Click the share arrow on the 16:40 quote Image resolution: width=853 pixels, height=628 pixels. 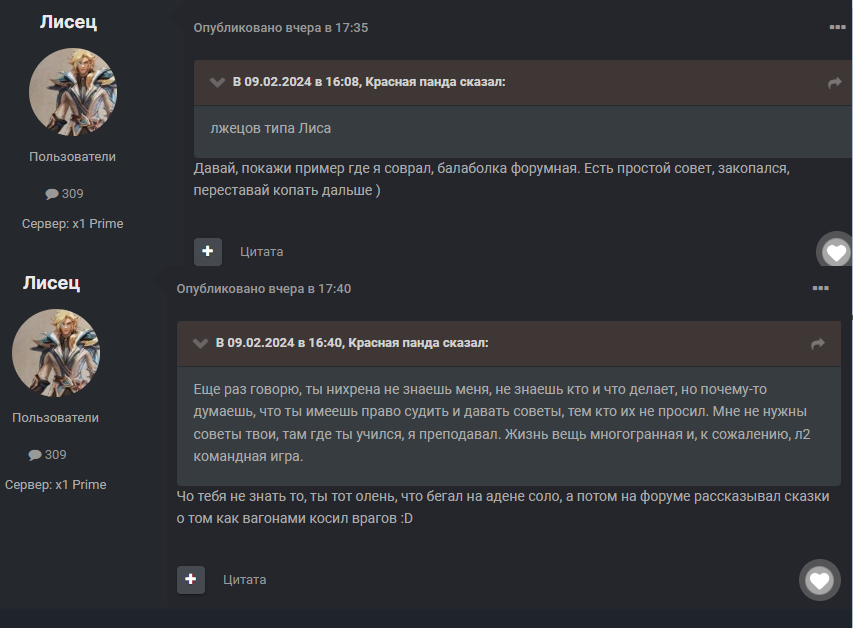coord(818,344)
